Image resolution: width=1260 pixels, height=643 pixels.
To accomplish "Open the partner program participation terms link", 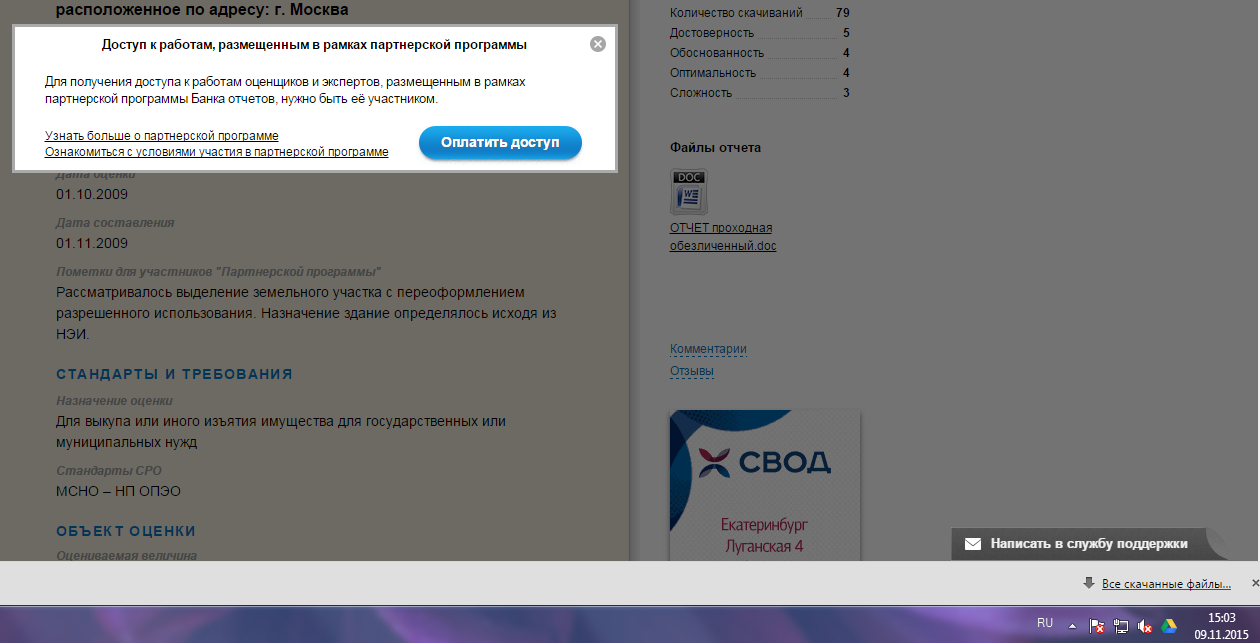I will tap(216, 152).
